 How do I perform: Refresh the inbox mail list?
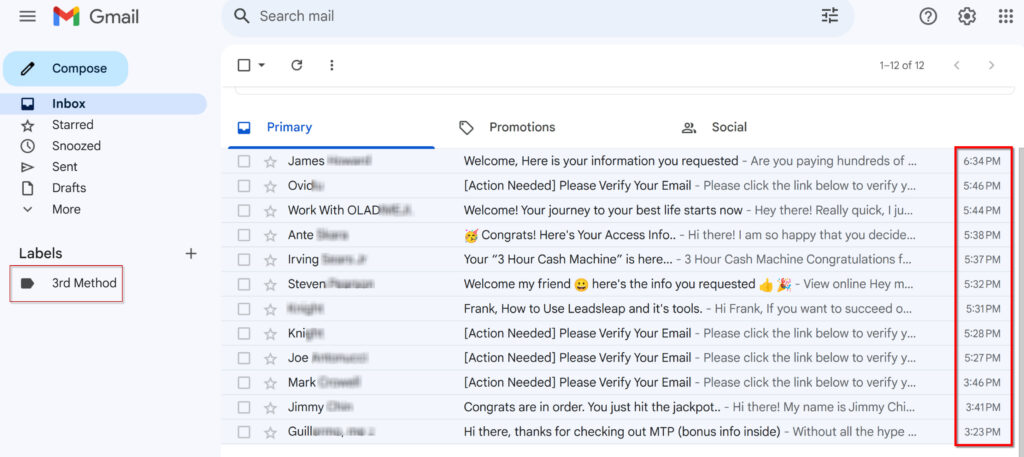click(296, 65)
